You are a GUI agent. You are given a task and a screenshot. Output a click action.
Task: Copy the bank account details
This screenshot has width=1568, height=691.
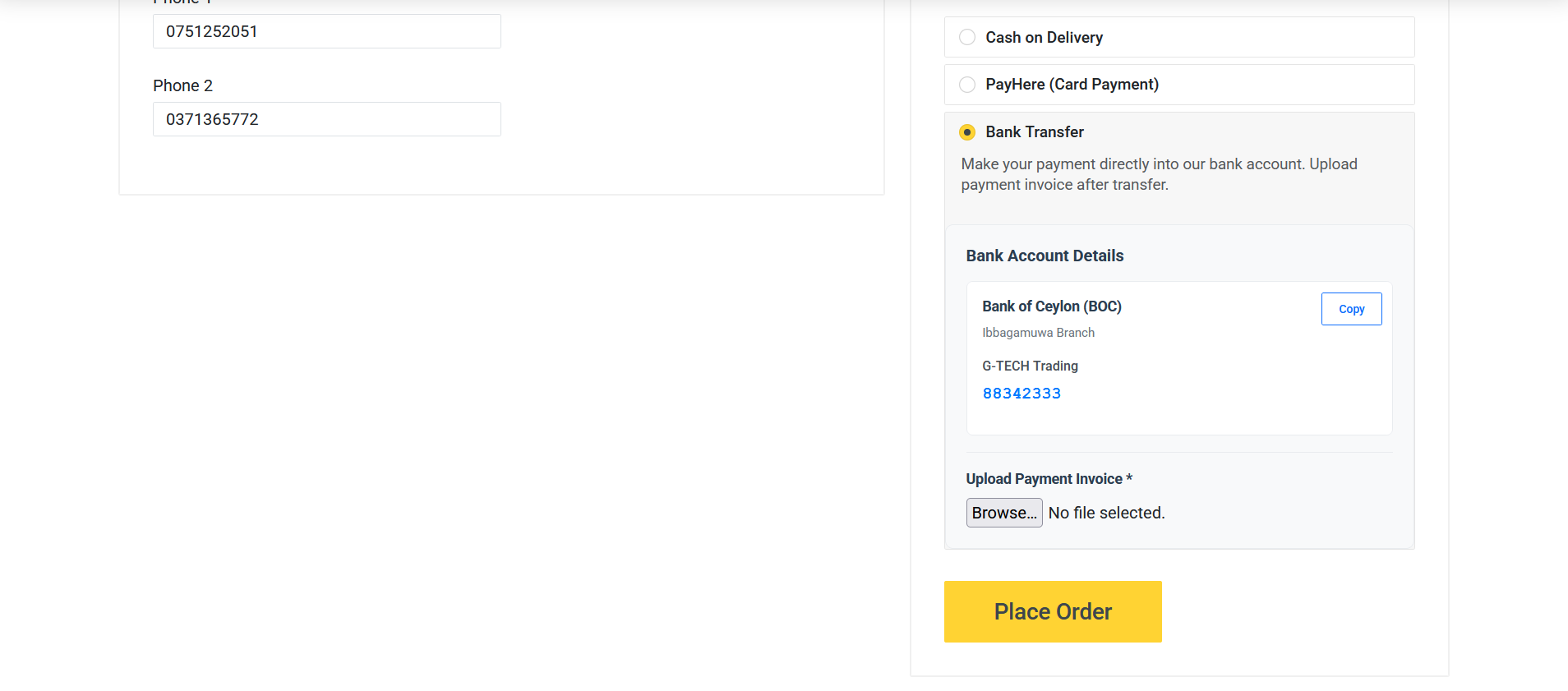(x=1350, y=308)
